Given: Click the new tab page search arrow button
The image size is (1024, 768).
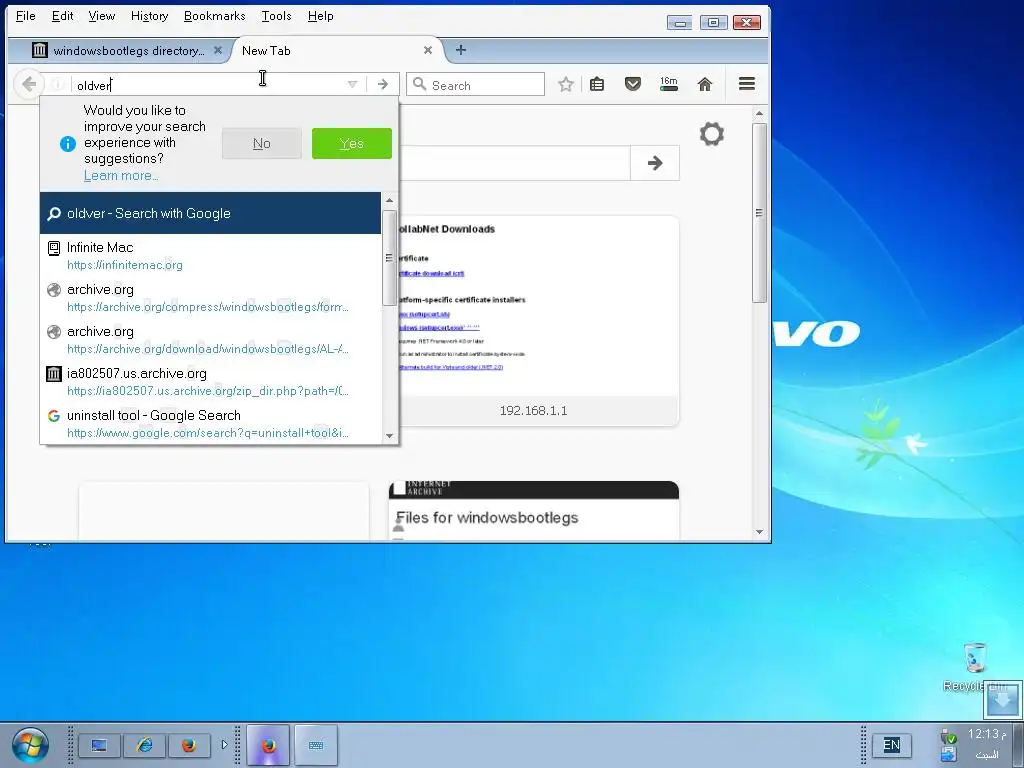Looking at the screenshot, I should tap(655, 163).
